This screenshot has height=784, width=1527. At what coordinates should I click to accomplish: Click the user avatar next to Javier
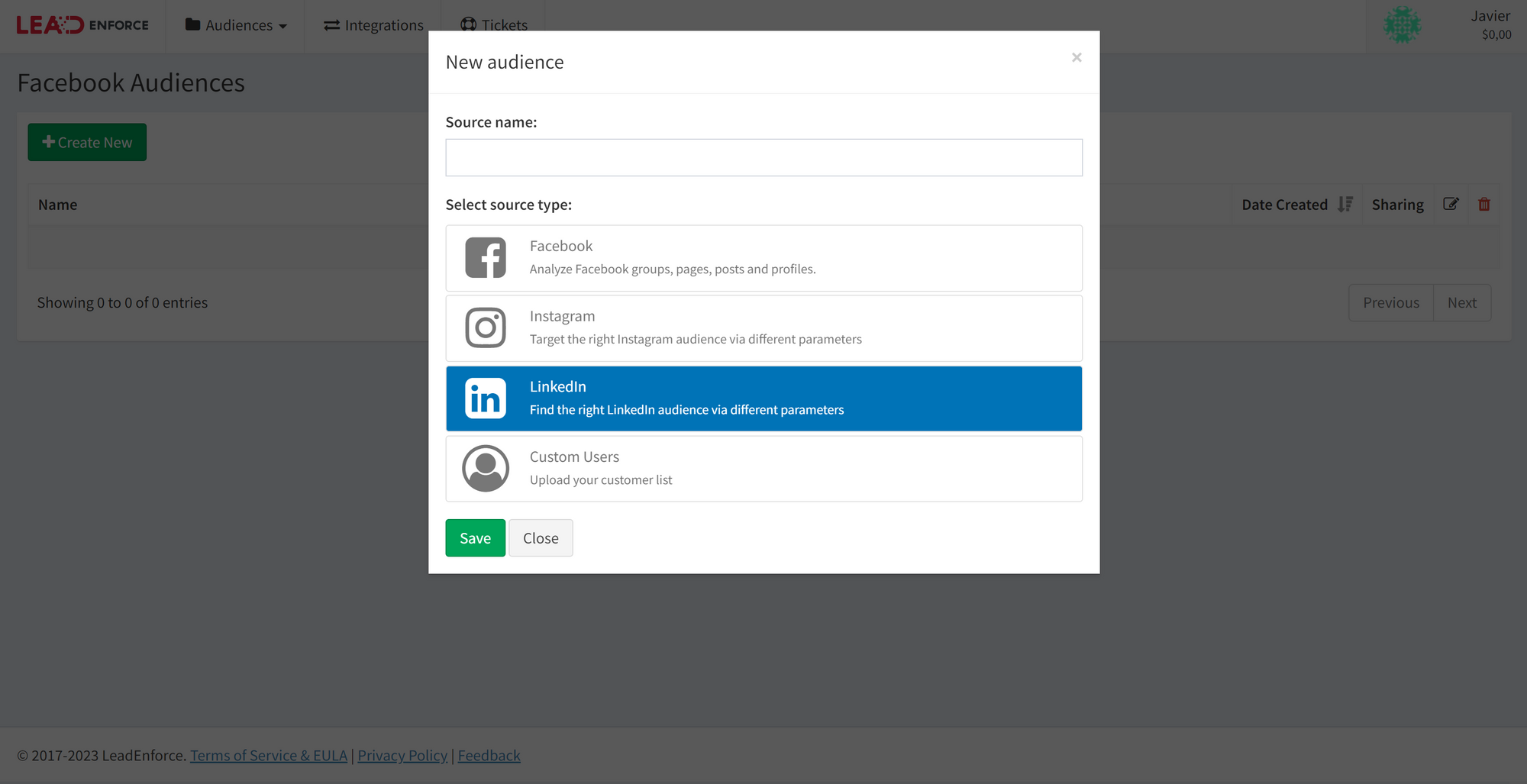[1403, 25]
